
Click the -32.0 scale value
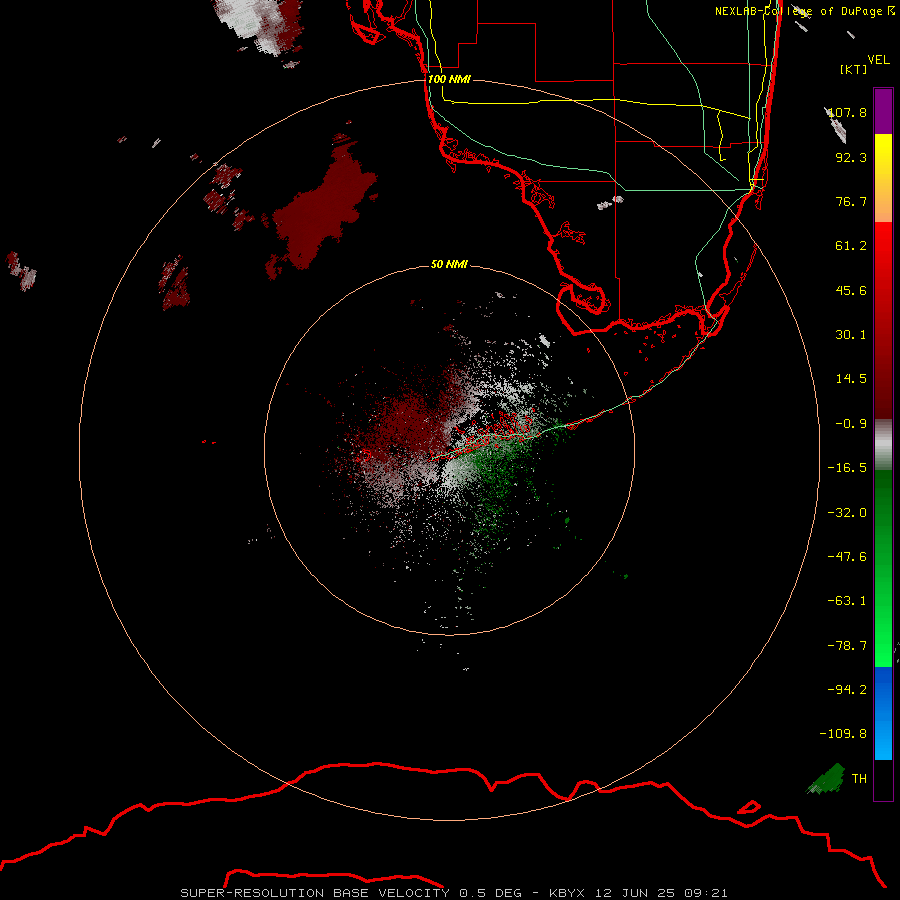847,513
